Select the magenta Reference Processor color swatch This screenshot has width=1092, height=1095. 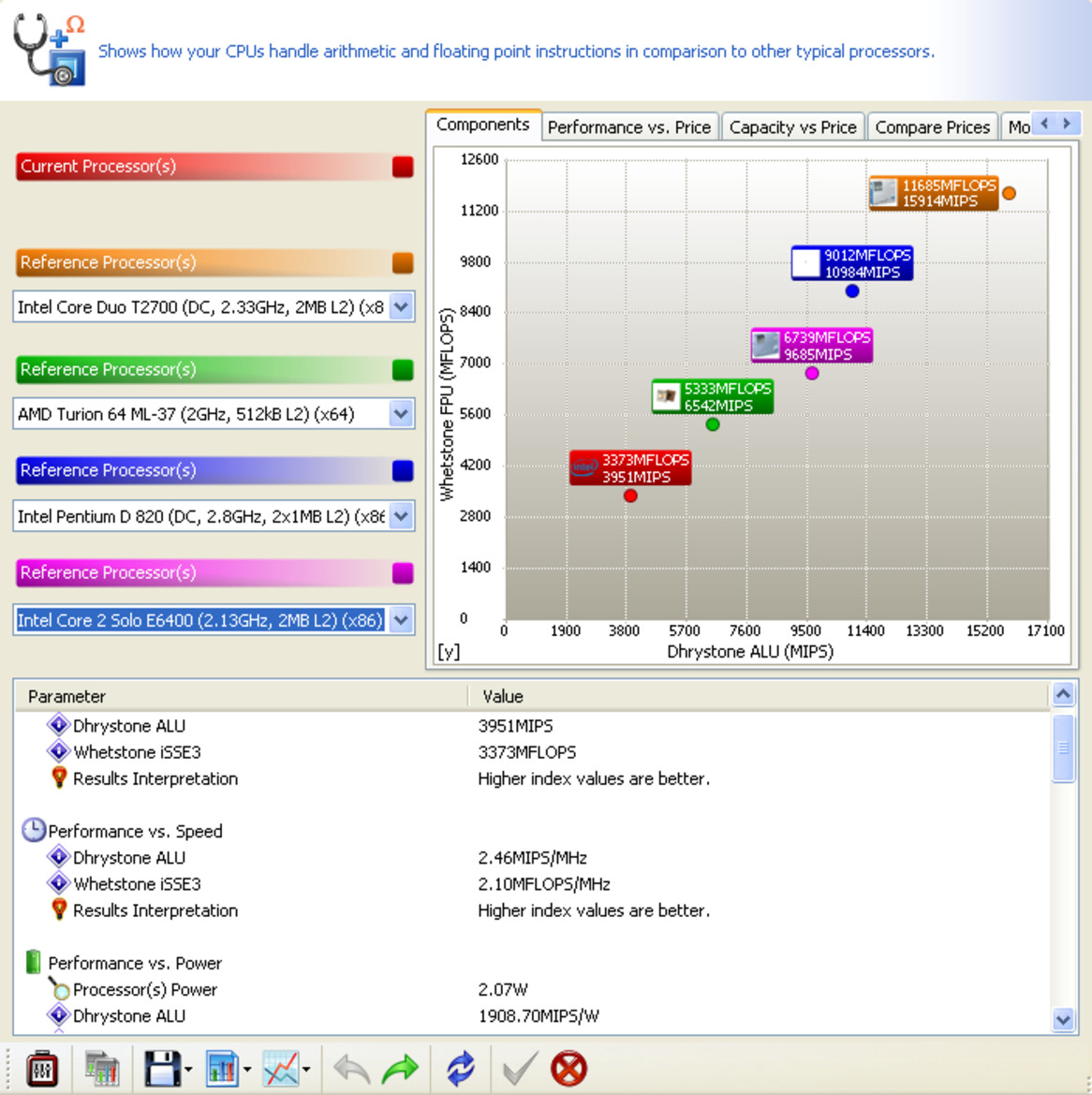(x=403, y=572)
